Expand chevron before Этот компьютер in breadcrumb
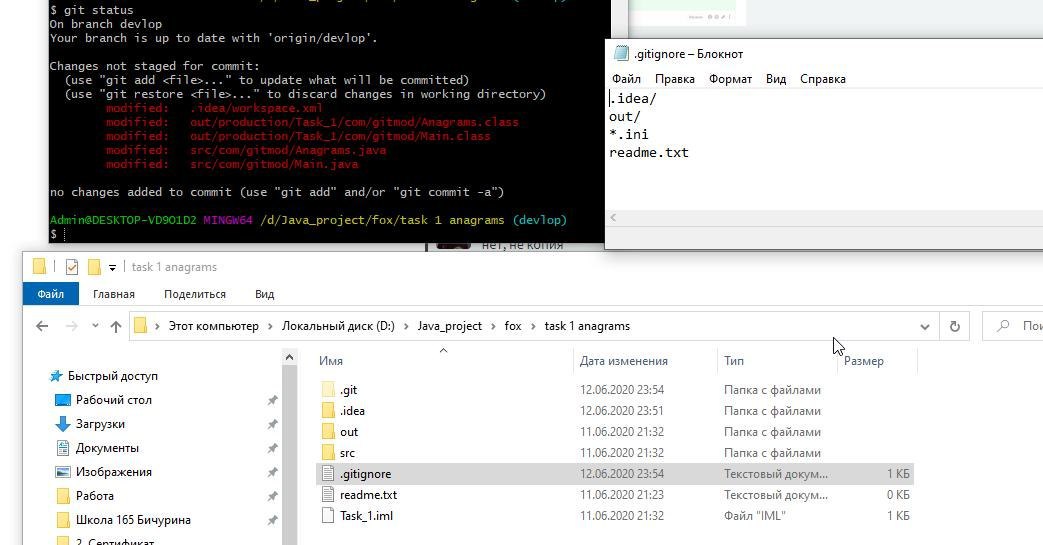 157,326
